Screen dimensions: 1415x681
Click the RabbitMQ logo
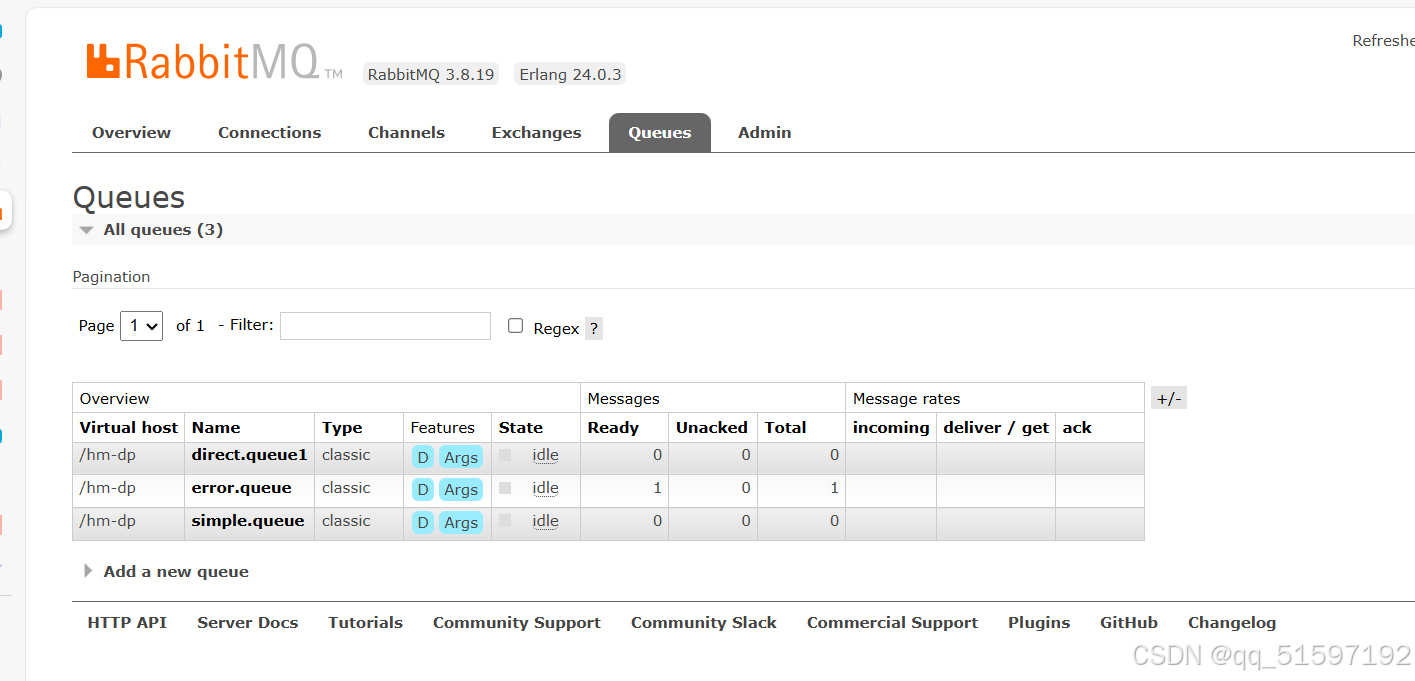[214, 62]
